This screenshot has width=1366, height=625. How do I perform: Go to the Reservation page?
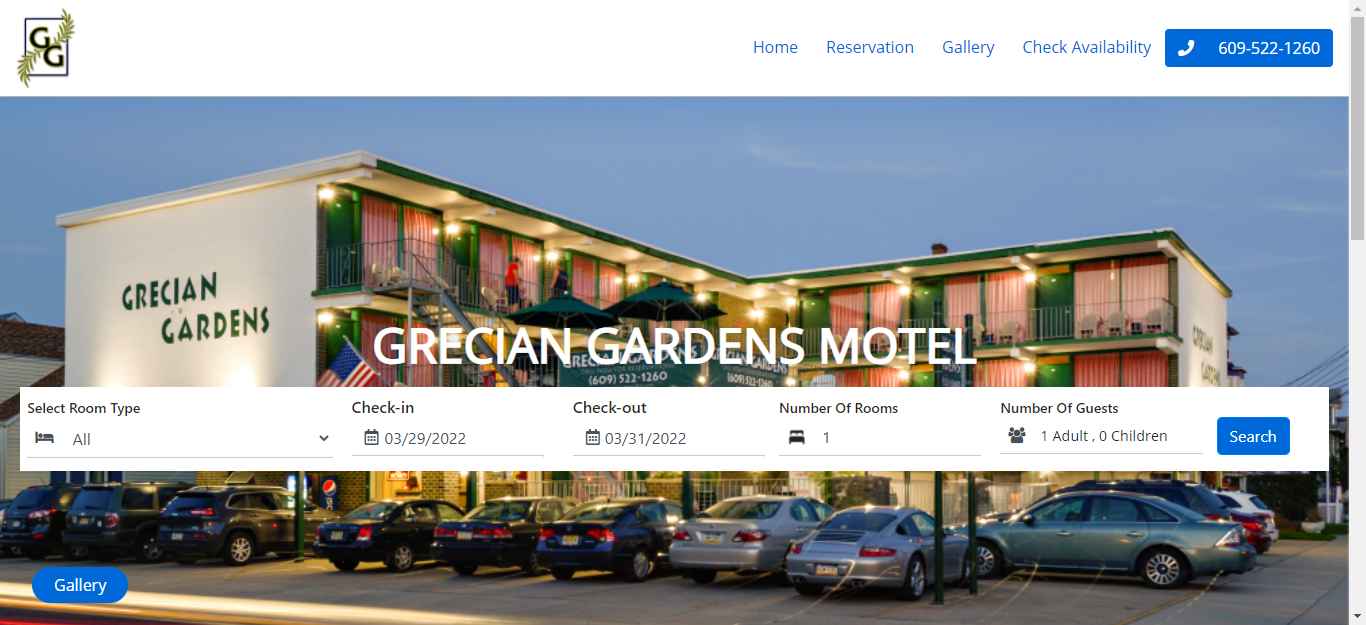(x=870, y=47)
